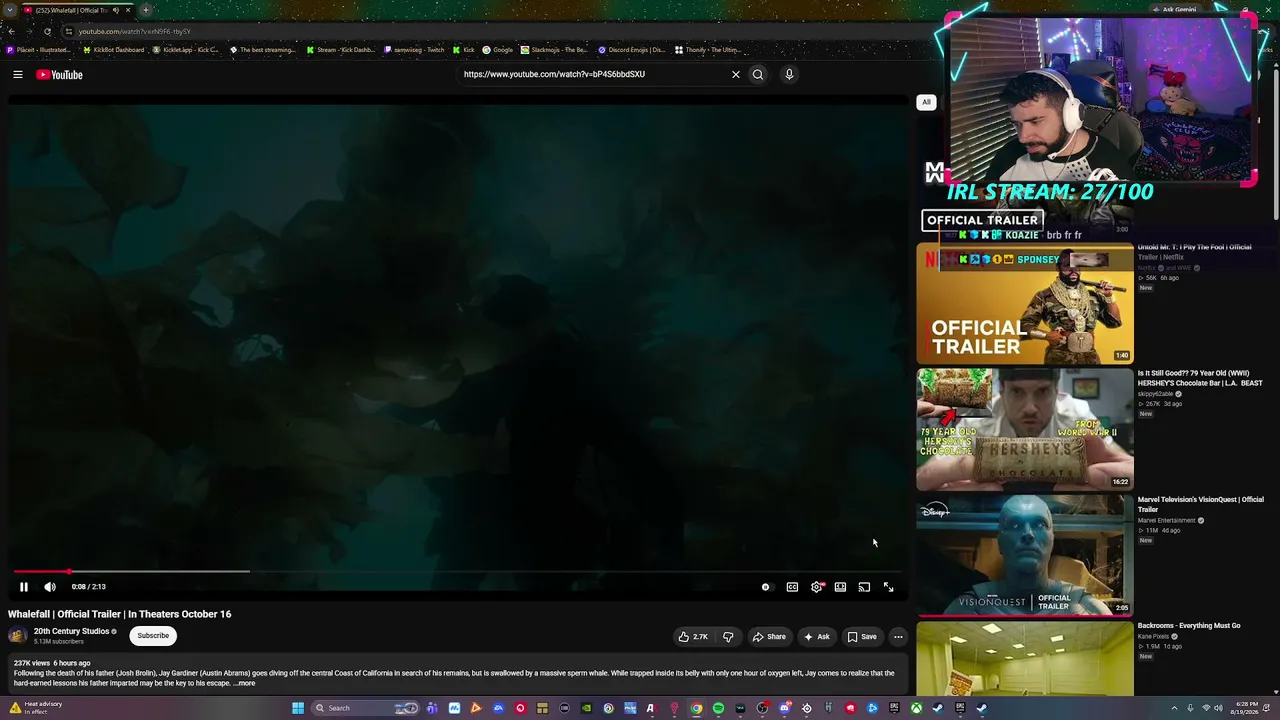Viewport: 1280px width, 720px height.
Task: Open the Mr. T I Pity The Fool thumbnail
Action: [1025, 304]
